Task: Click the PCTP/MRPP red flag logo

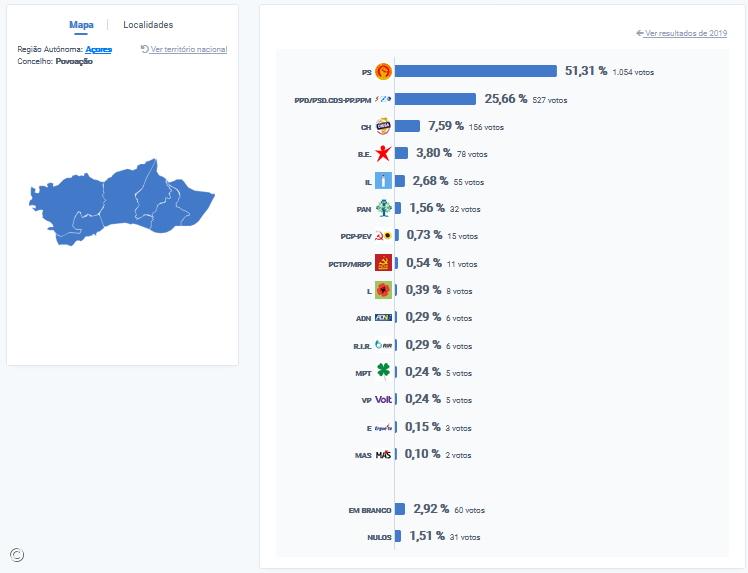Action: (x=382, y=263)
